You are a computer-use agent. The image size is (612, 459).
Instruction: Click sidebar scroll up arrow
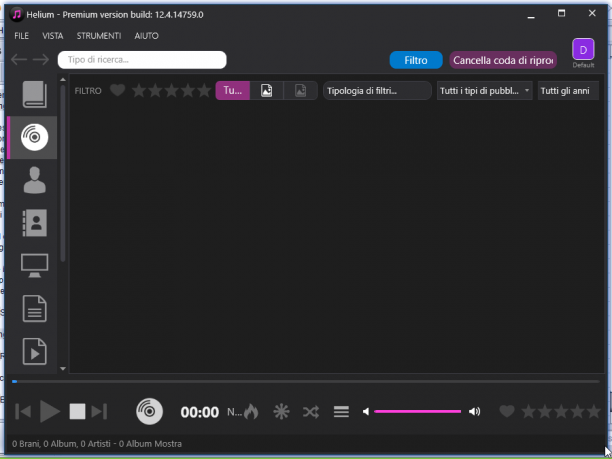coord(63,80)
